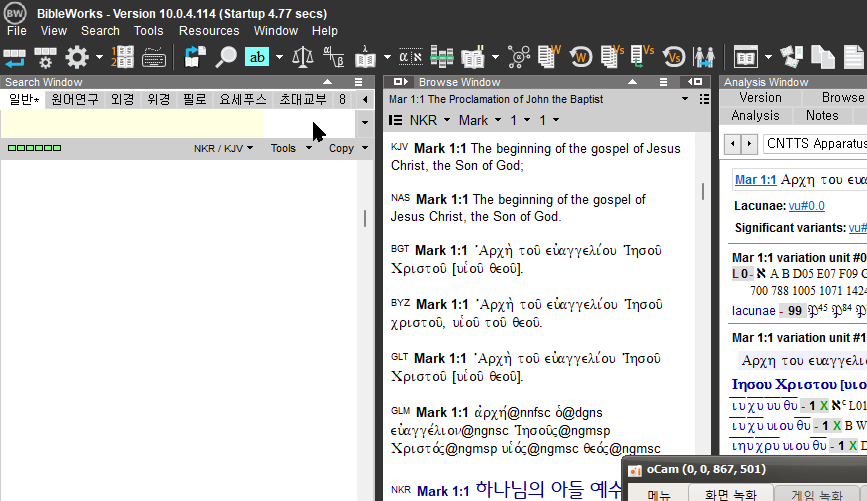
Task: Click the text alignment bars icon with green line
Action: click(x=442, y=57)
